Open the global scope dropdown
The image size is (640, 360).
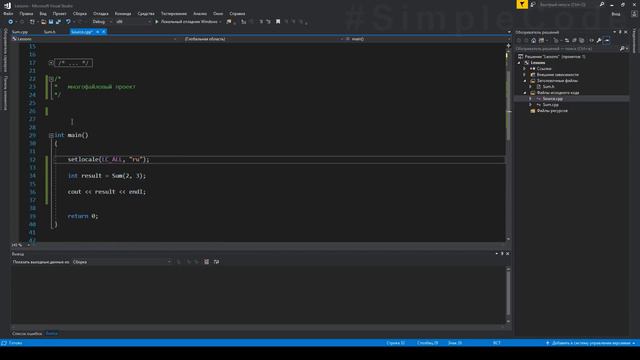[x=263, y=39]
